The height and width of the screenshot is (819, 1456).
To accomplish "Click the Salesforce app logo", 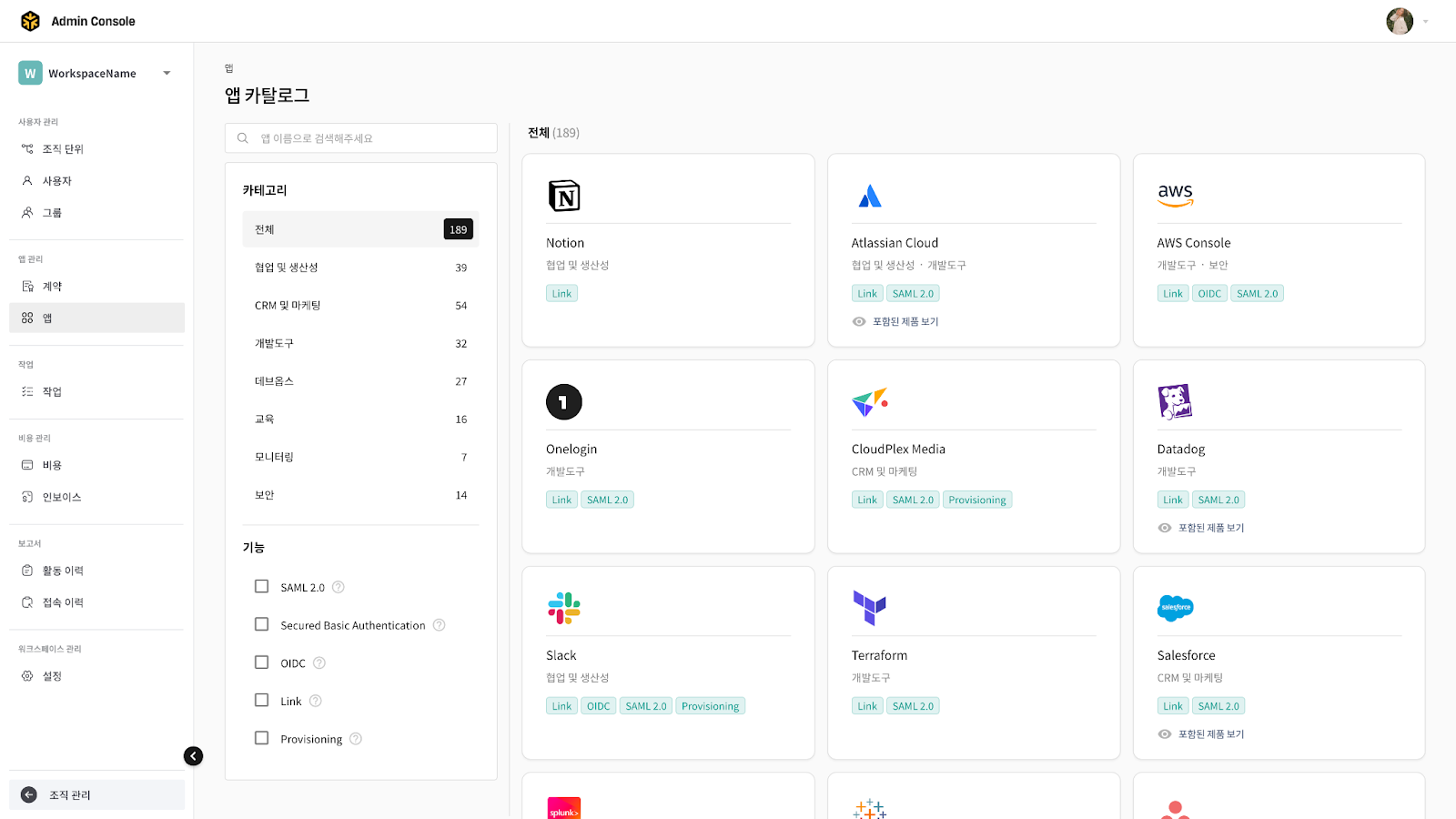I will (1176, 608).
